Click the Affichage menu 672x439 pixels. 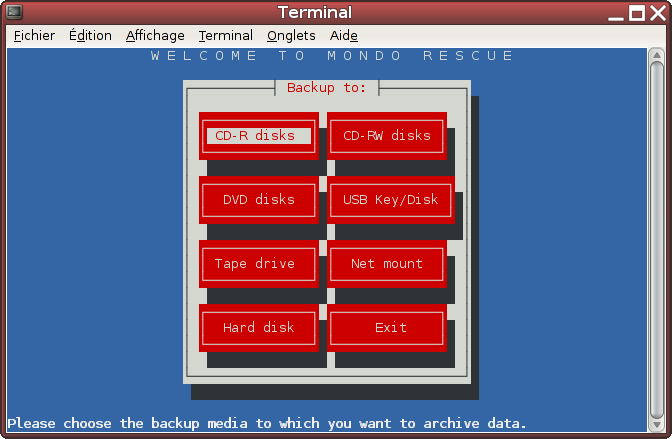tap(155, 35)
